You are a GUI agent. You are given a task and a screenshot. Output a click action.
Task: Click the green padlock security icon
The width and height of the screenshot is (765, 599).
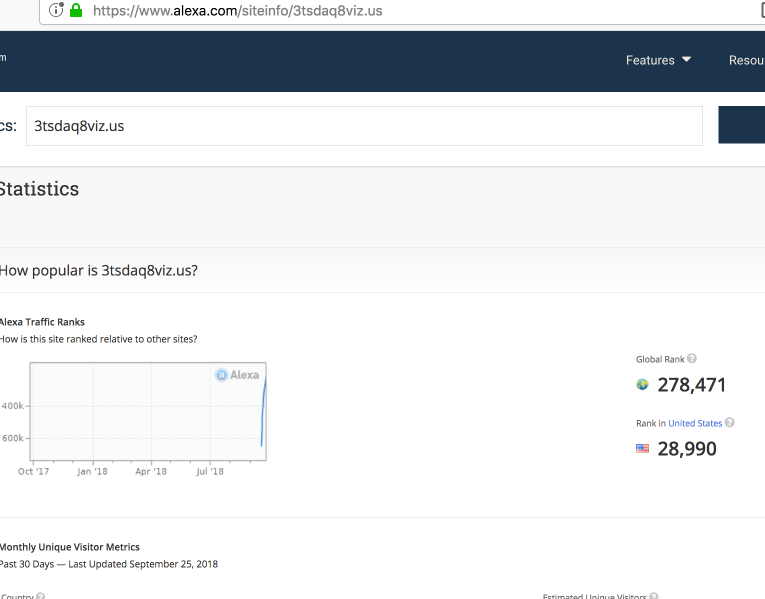pyautogui.click(x=76, y=11)
